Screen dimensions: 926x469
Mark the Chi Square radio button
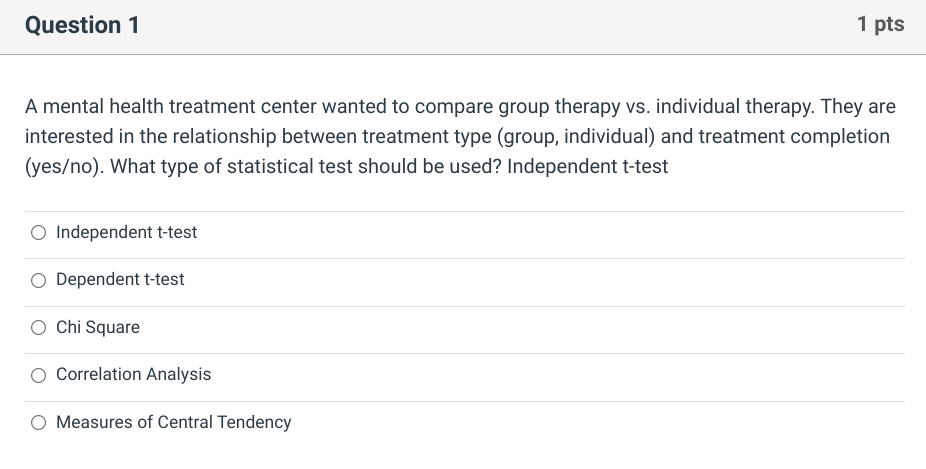tap(38, 328)
